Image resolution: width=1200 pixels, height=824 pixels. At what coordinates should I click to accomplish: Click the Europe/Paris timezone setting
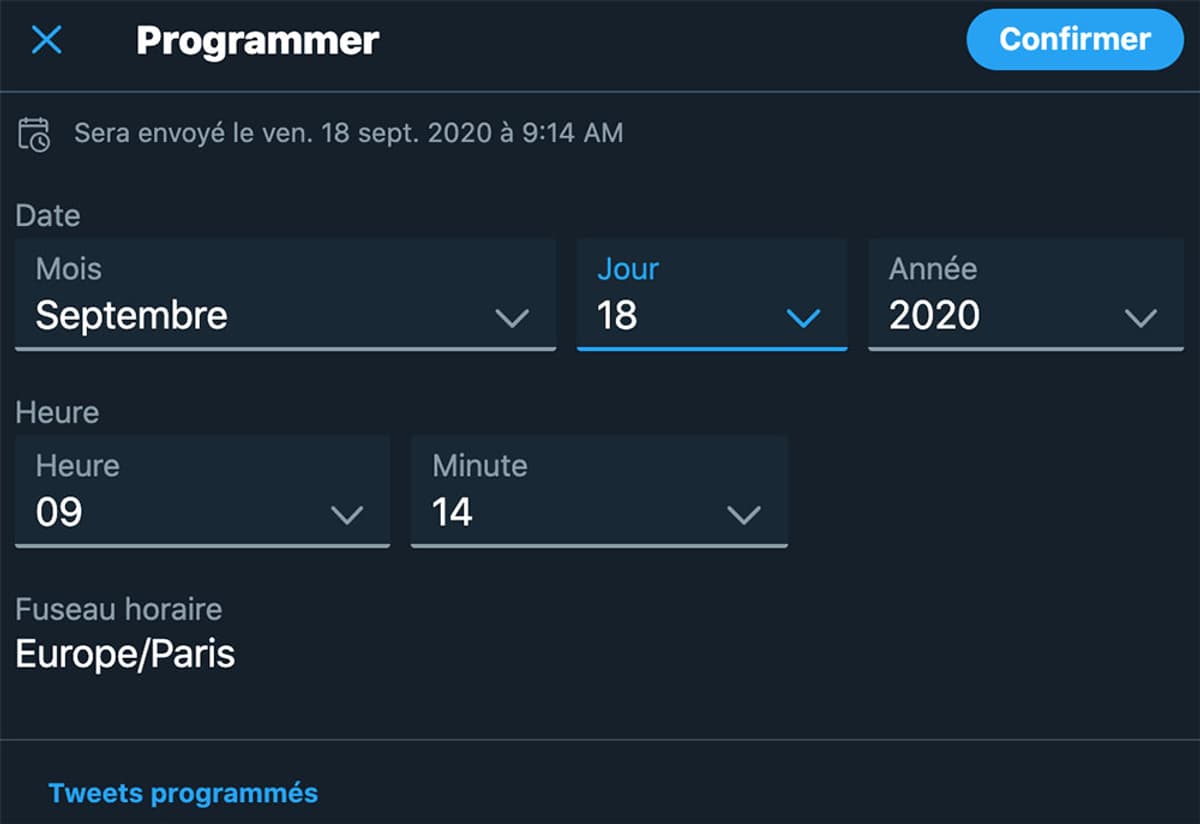pyautogui.click(x=124, y=655)
